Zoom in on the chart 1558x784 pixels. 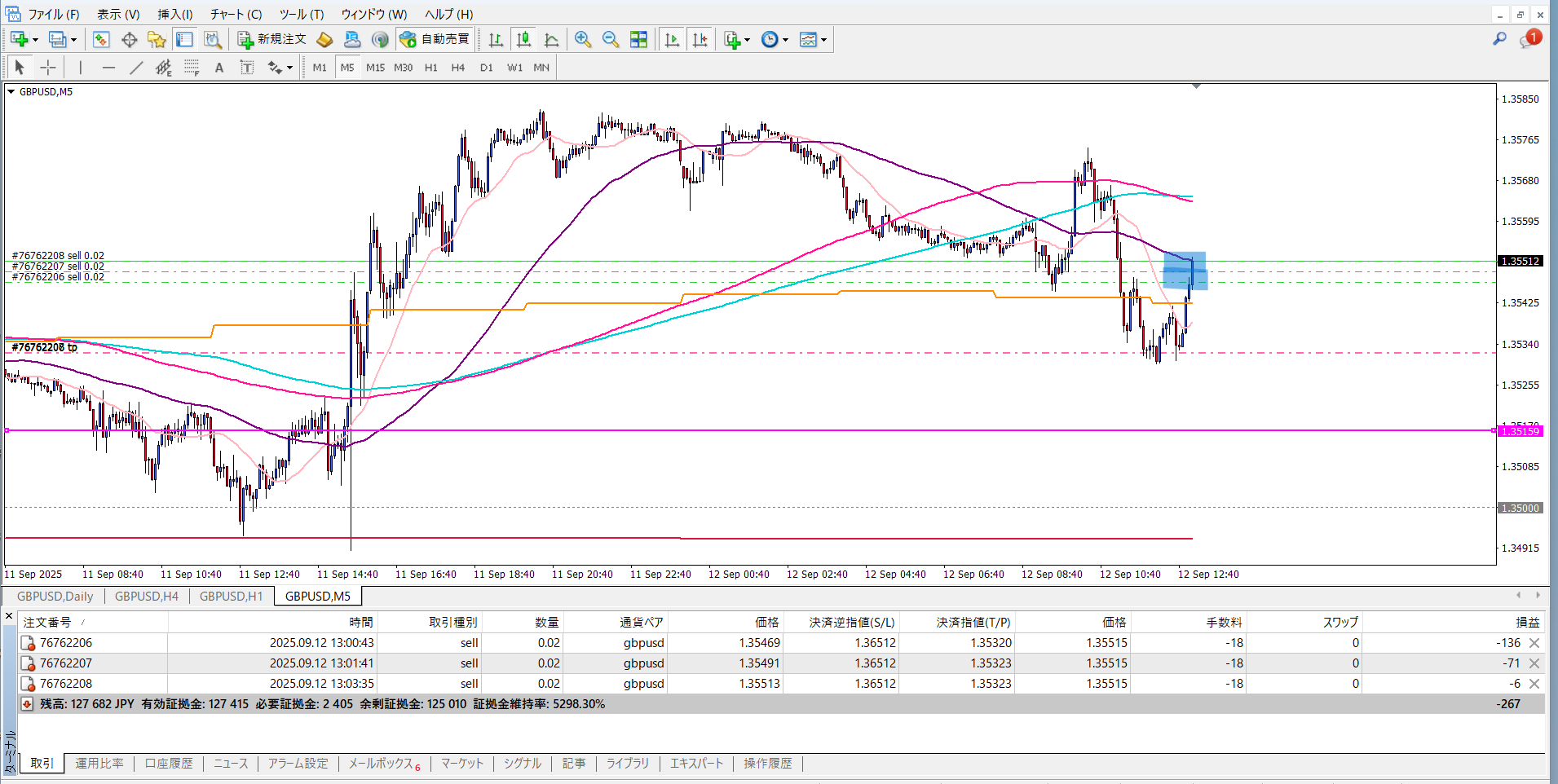pos(583,39)
